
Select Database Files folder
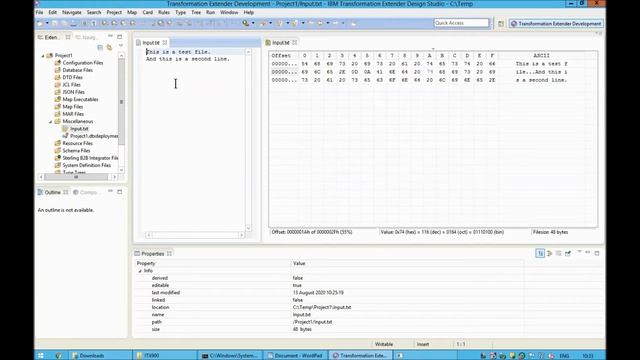pos(78,70)
